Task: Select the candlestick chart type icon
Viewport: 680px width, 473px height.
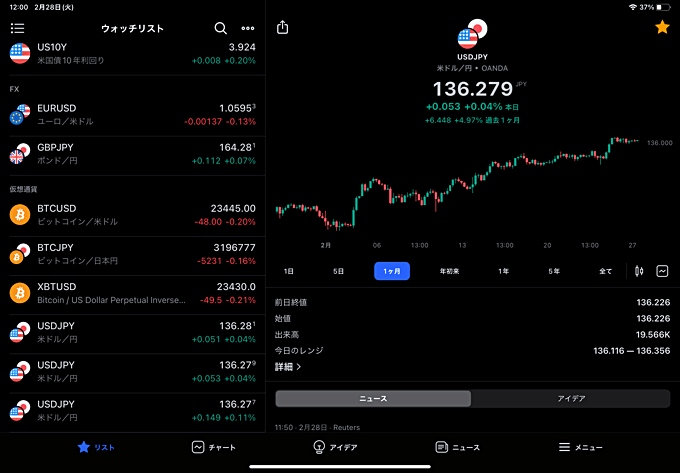Action: pyautogui.click(x=639, y=271)
